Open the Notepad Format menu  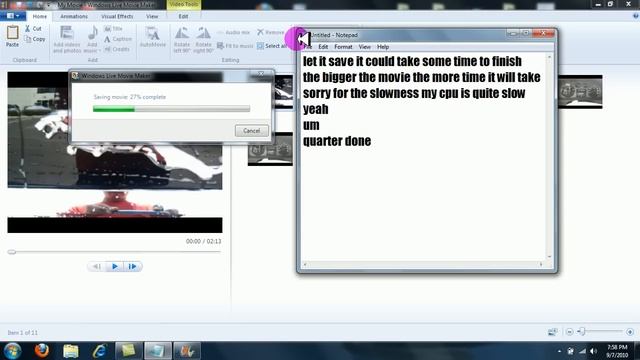click(343, 47)
